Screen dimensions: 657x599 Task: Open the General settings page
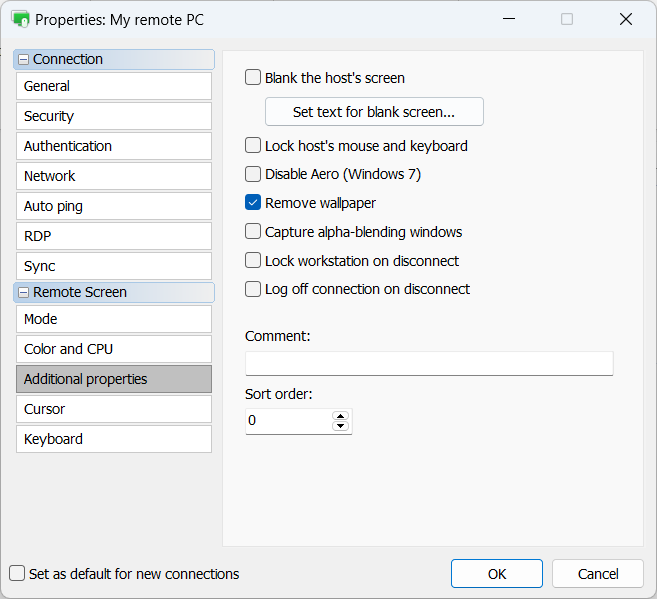coord(113,86)
